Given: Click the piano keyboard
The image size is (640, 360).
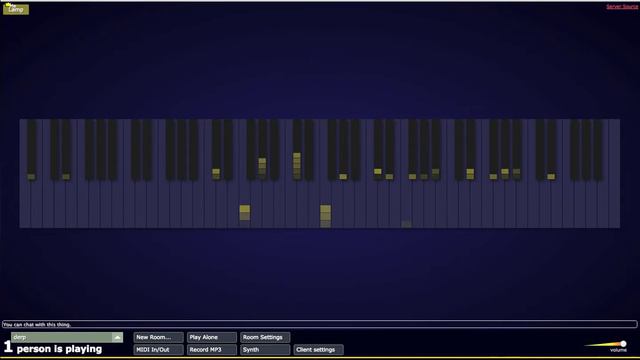Looking at the screenshot, I should tap(320, 173).
